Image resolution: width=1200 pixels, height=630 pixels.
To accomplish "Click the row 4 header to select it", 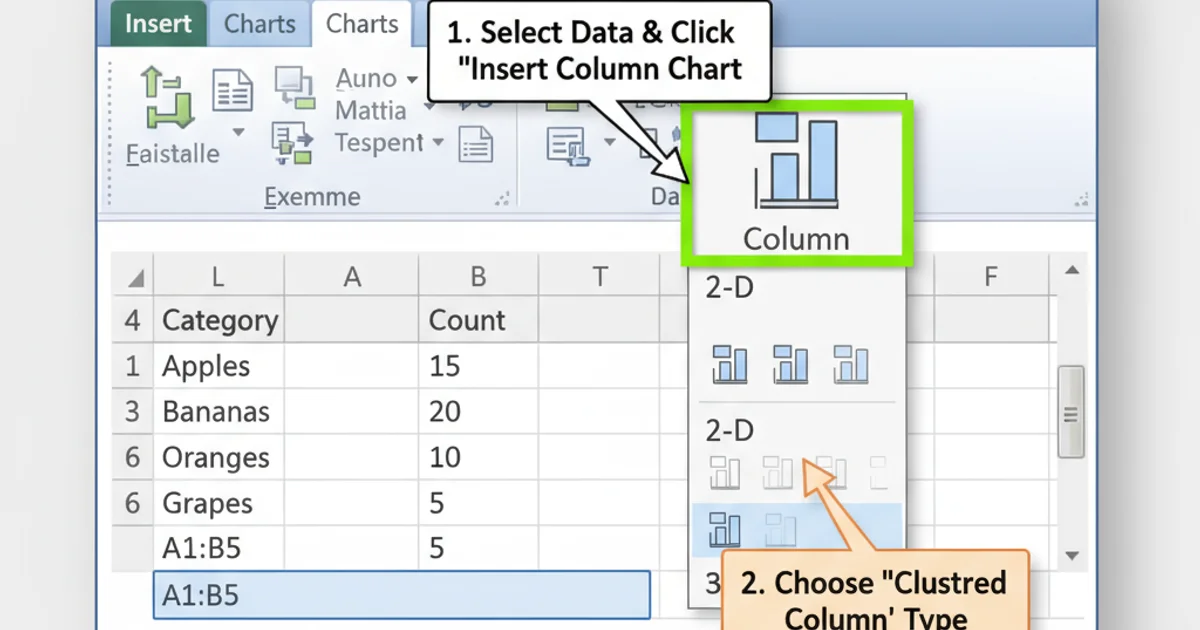I will (133, 320).
